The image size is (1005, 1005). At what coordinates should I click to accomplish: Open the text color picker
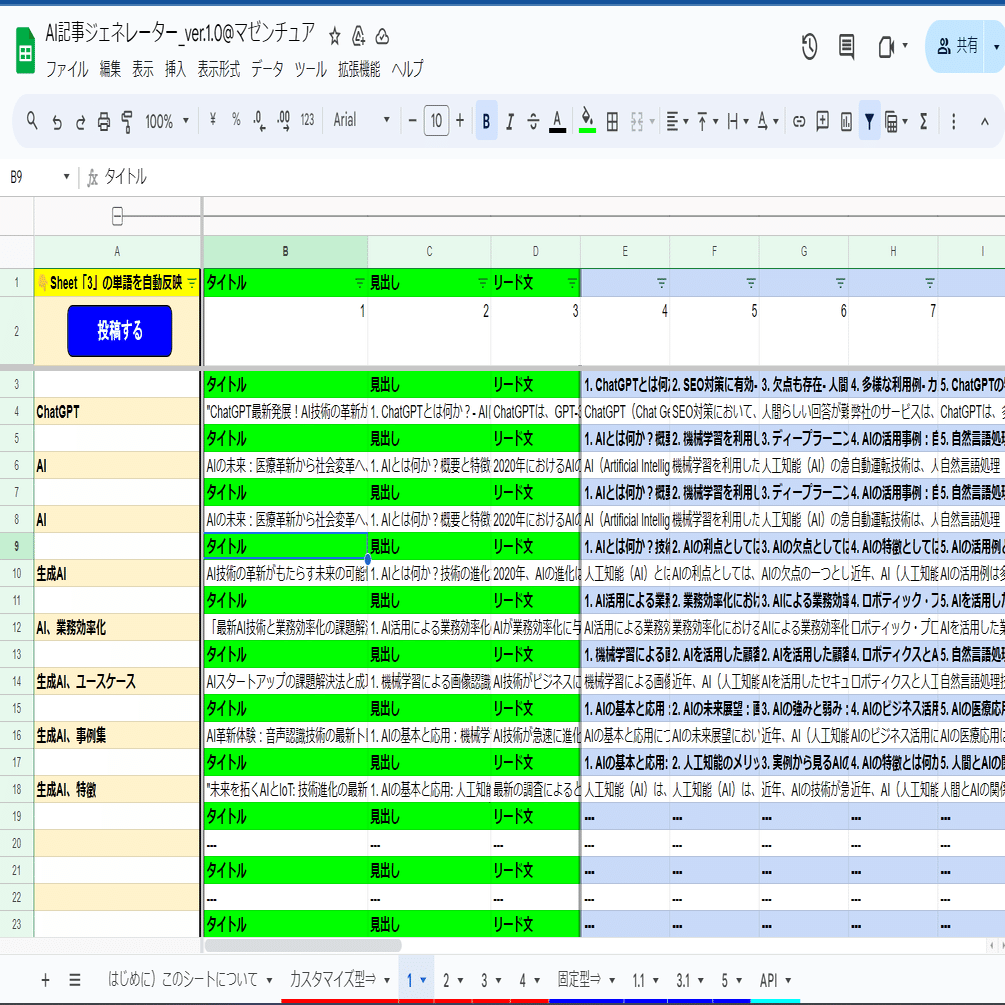[x=557, y=121]
